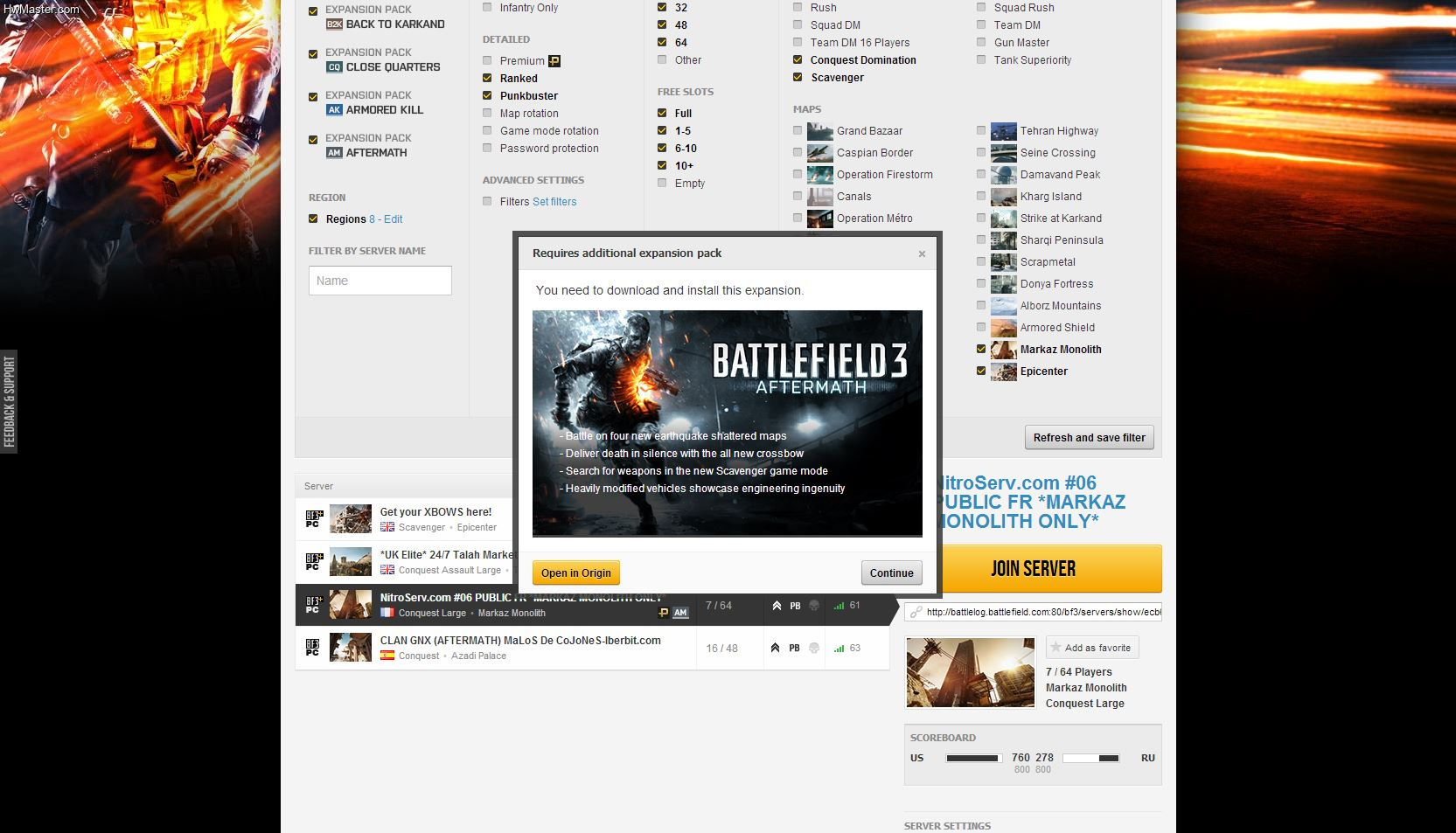Click the B2K expansion badge icon

(334, 24)
